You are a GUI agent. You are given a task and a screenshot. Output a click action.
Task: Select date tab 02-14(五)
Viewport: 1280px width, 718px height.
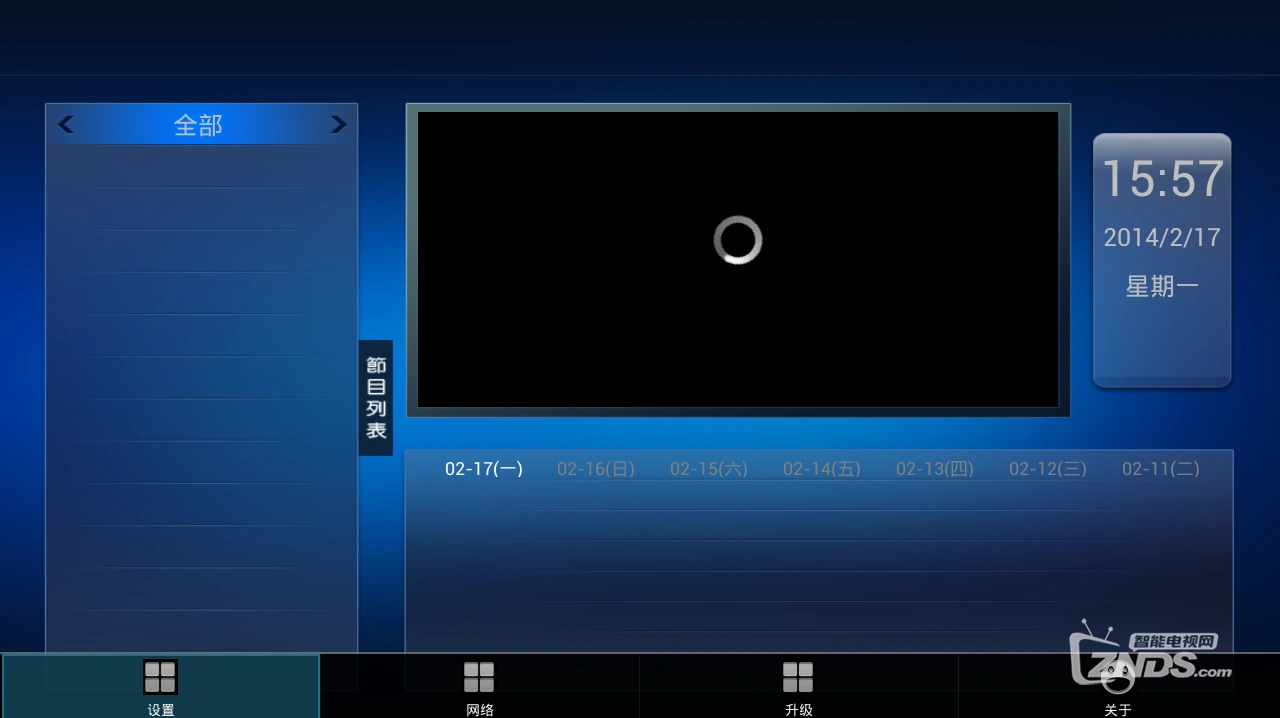coord(822,469)
